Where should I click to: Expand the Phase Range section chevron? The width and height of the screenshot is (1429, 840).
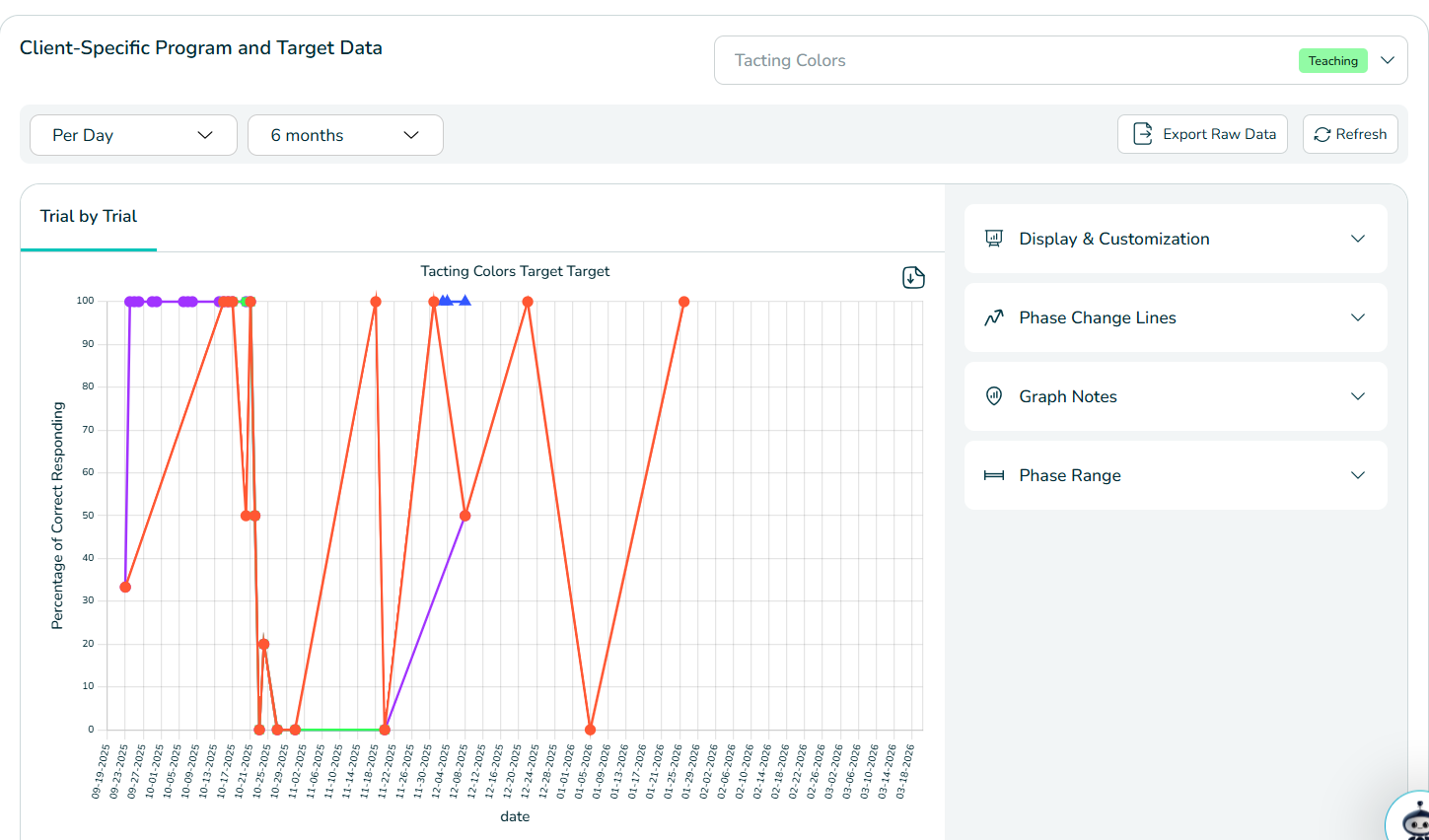coord(1358,475)
